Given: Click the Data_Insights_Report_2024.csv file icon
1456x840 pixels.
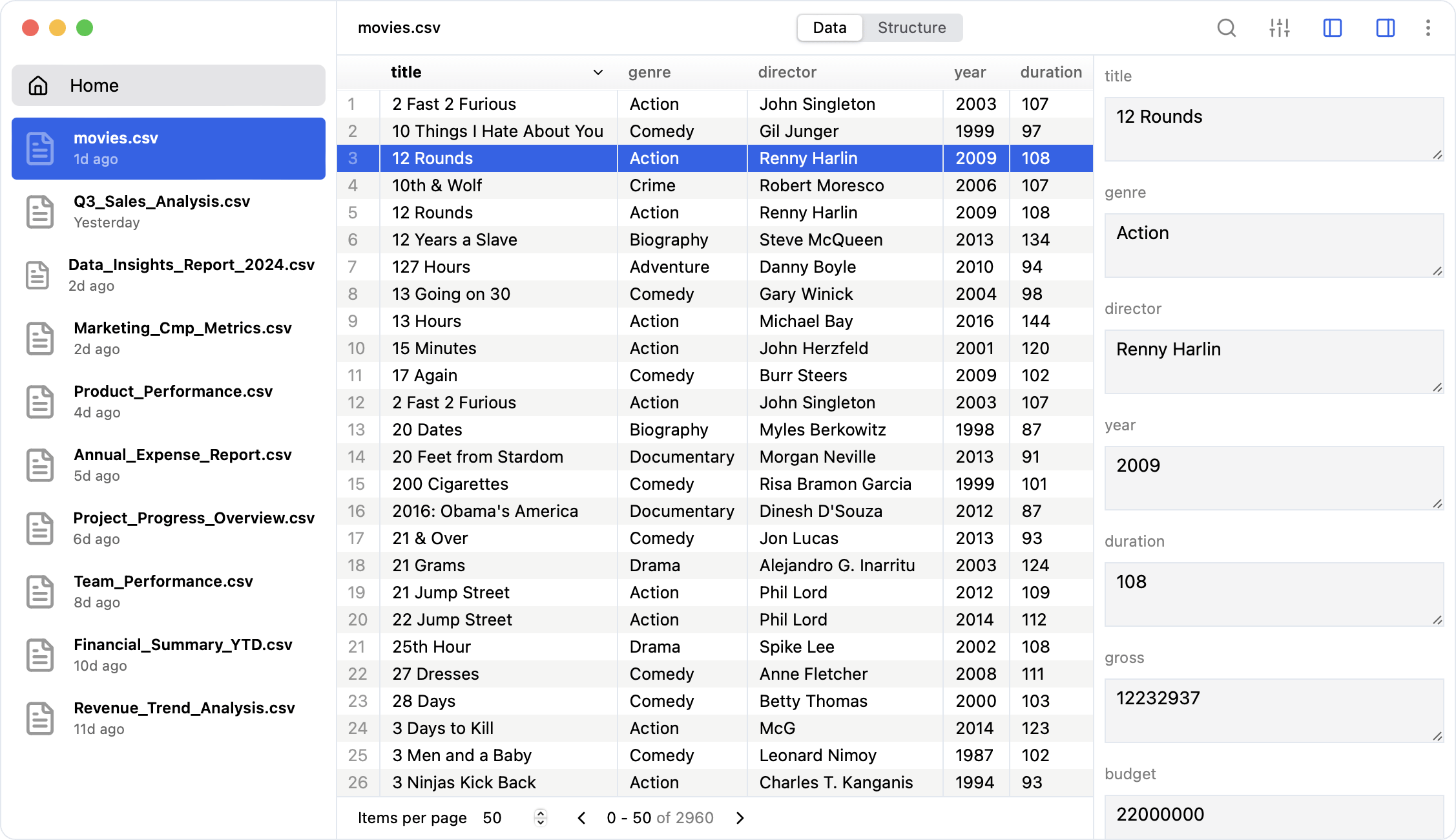Looking at the screenshot, I should 37,275.
